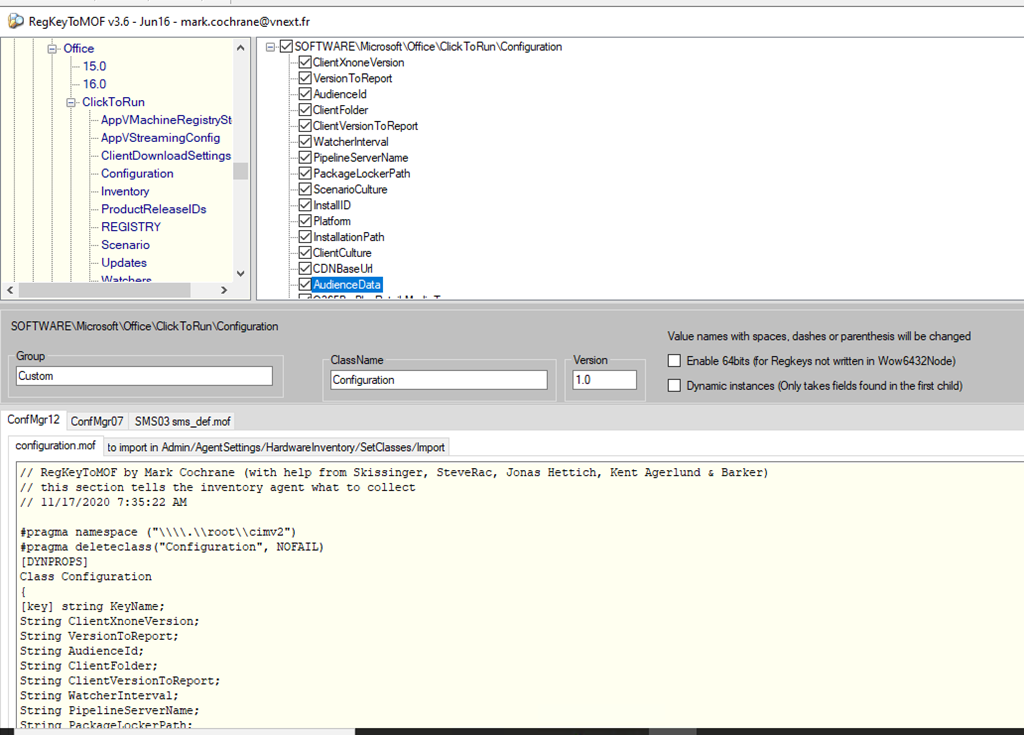Click the tree vertical scrollbar thumb
Image resolution: width=1024 pixels, height=735 pixels.
(240, 171)
